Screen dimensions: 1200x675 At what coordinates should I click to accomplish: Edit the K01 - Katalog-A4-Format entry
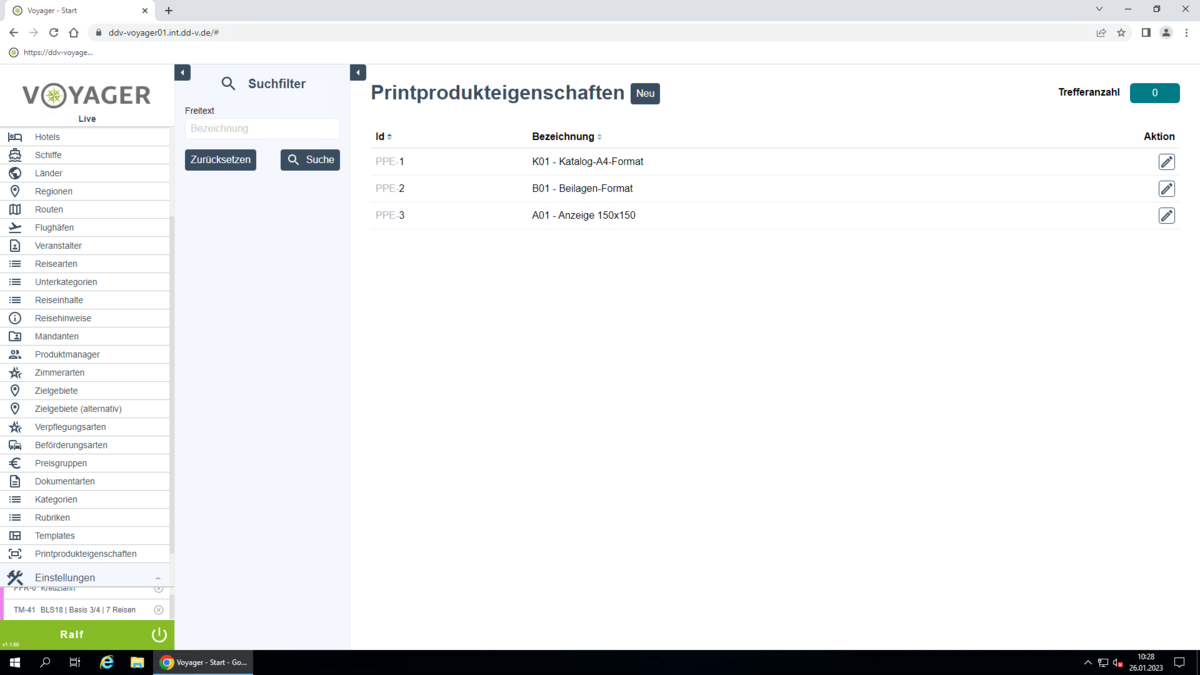tap(1166, 162)
